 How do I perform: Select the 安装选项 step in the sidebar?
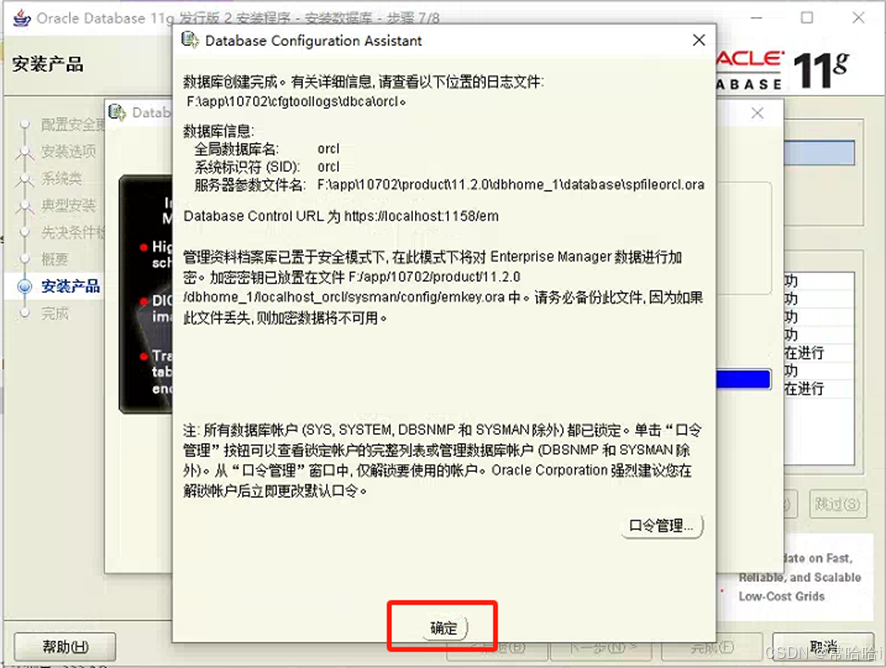(68, 151)
